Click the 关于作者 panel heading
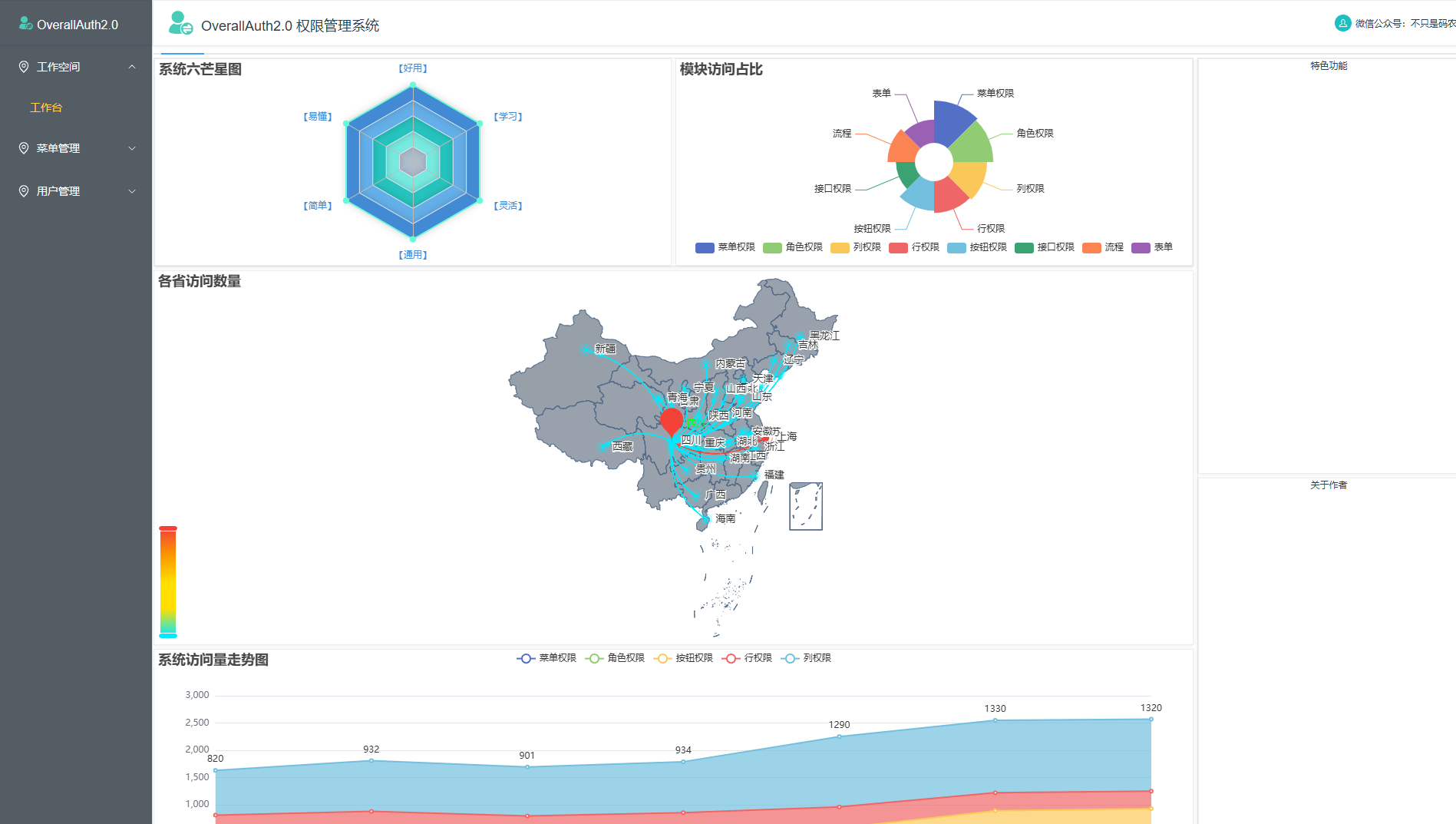Screen dimensions: 1456x824 click(x=1329, y=485)
